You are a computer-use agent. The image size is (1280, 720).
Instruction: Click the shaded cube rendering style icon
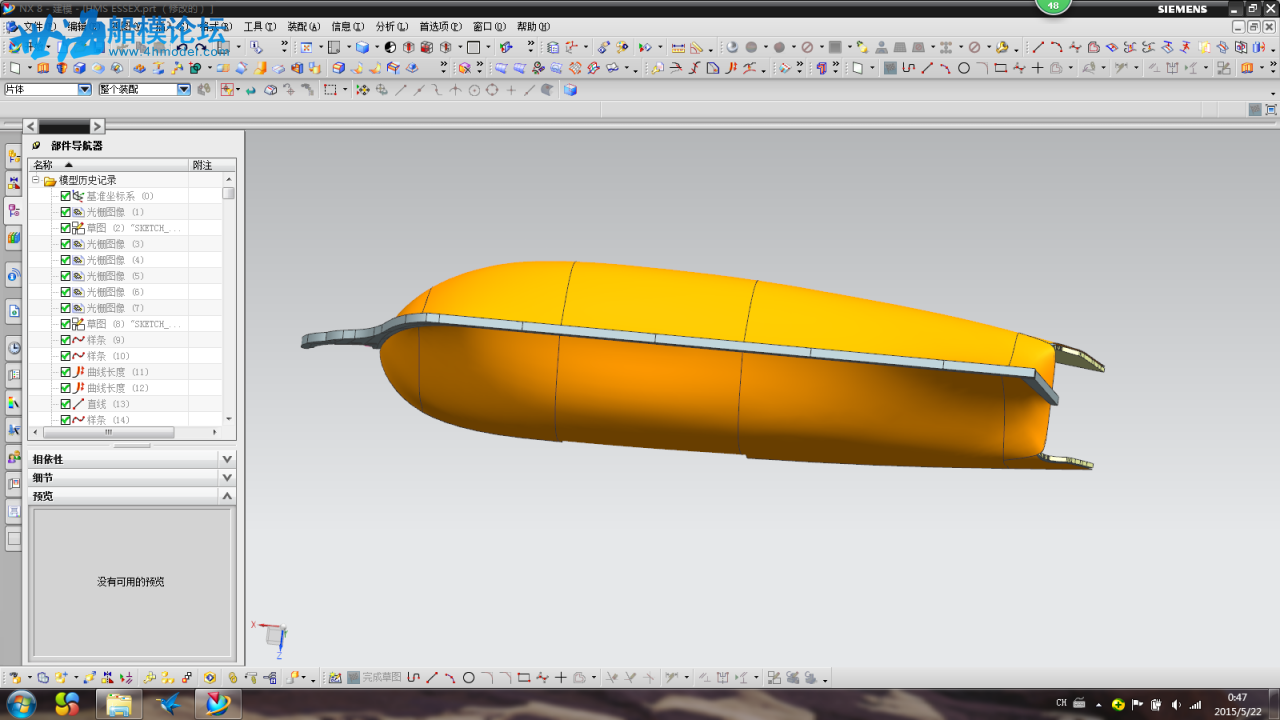[x=362, y=47]
